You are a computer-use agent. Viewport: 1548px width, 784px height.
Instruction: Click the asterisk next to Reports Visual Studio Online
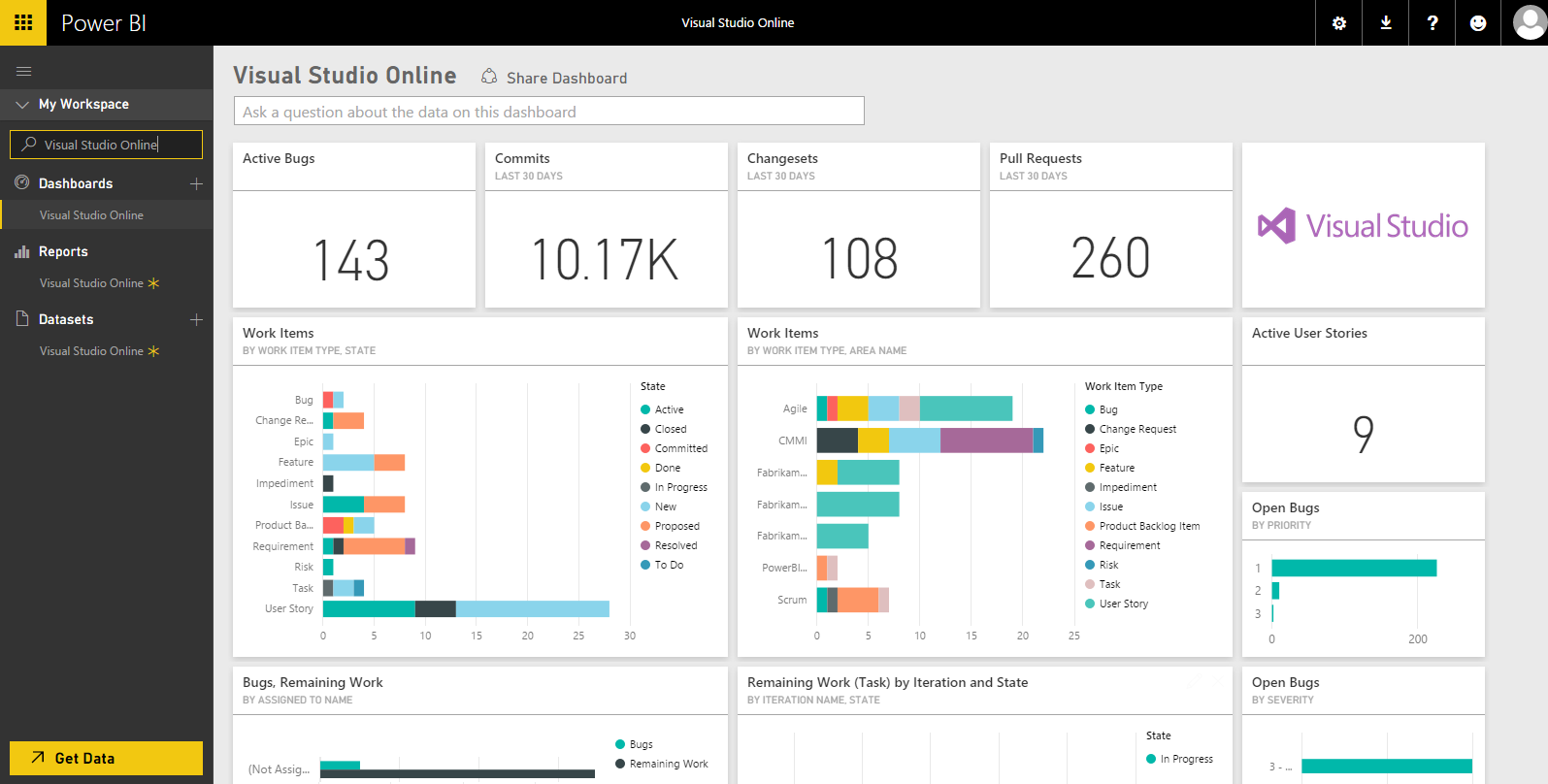[x=153, y=283]
